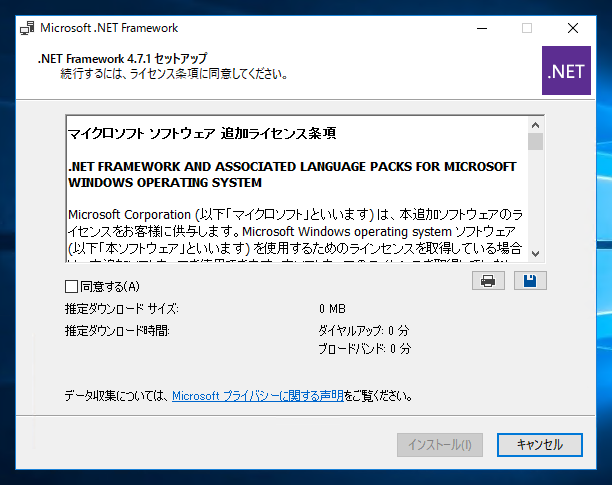This screenshot has width=612, height=485.
Task: Click the '.NET Framework 4.7.1 セットアップ' heading
Action: (123, 59)
